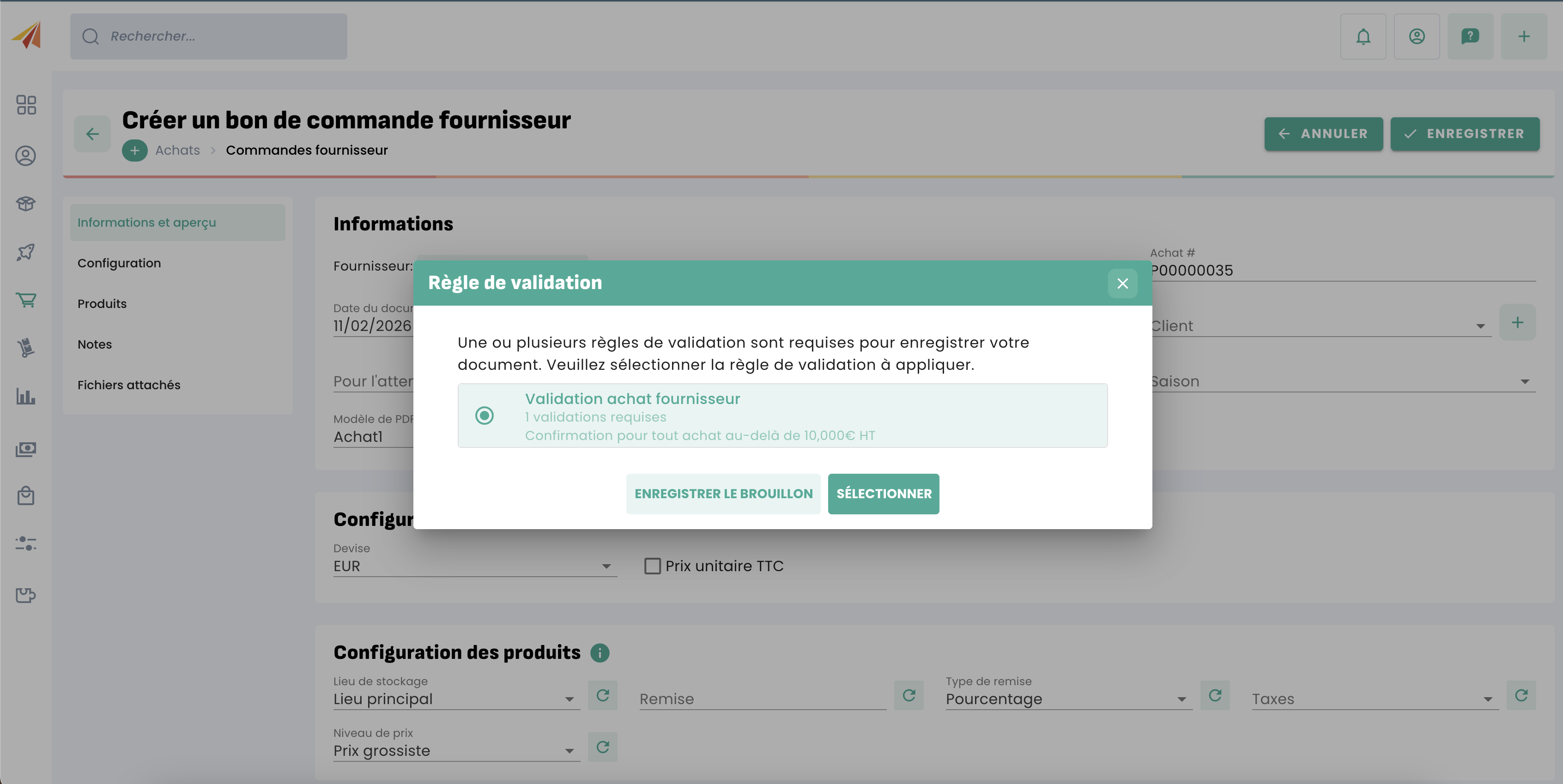Open the help question-mark icon
This screenshot has width=1563, height=784.
coord(1470,36)
